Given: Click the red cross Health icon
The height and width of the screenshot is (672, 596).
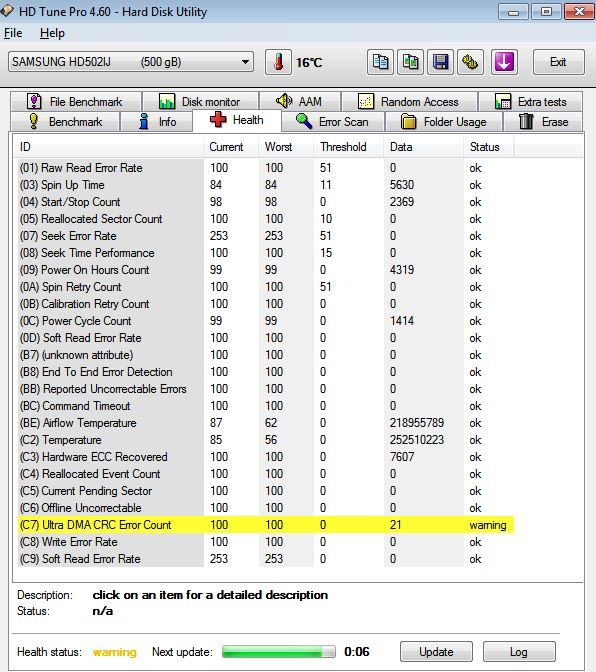Looking at the screenshot, I should [218, 120].
